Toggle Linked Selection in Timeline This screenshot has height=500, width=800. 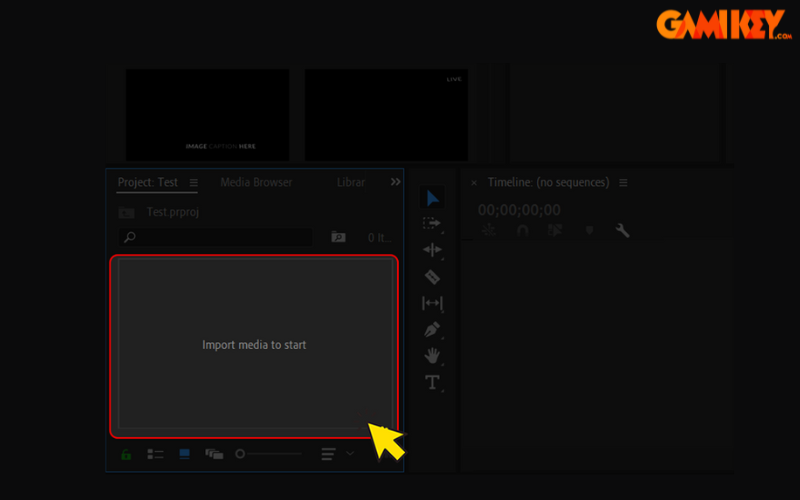[x=555, y=231]
